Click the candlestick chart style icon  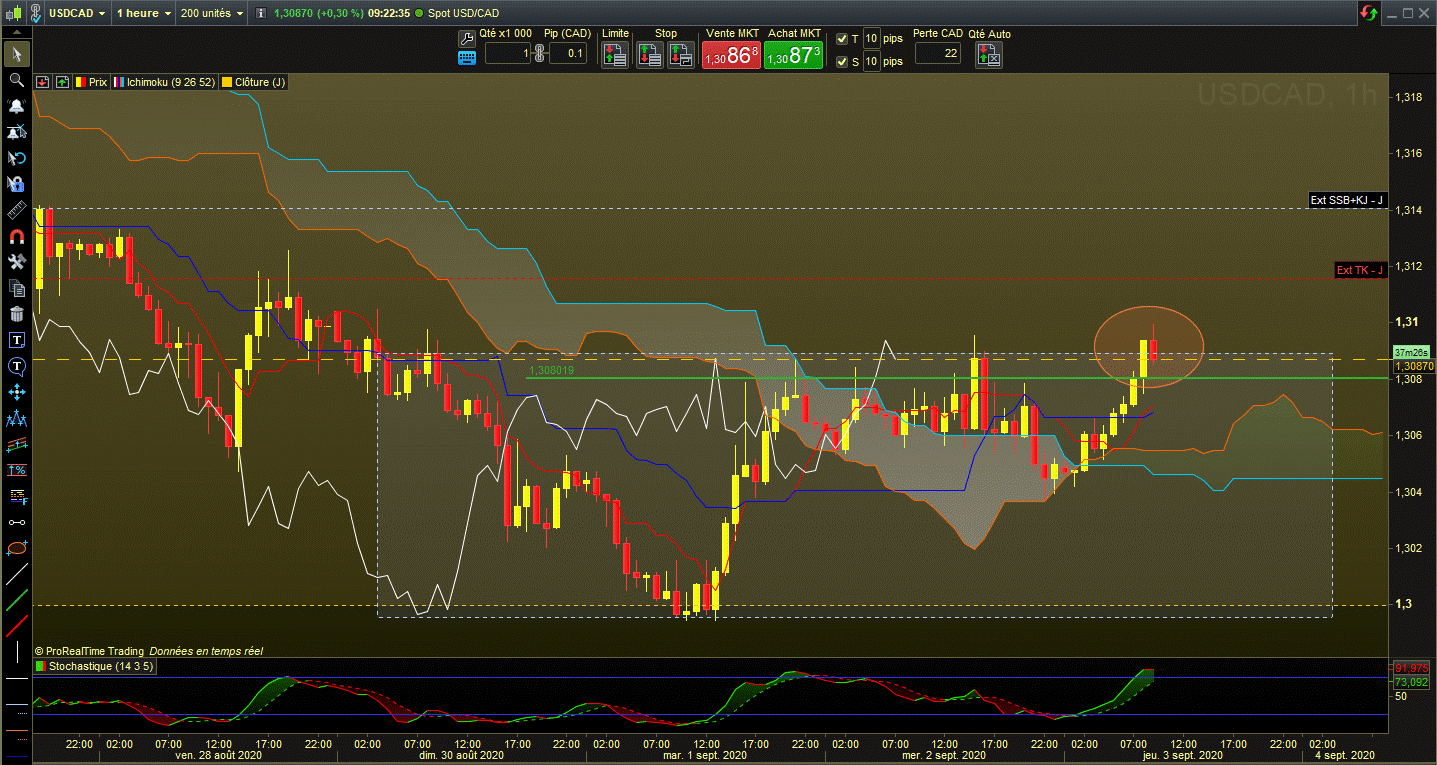(x=13, y=14)
